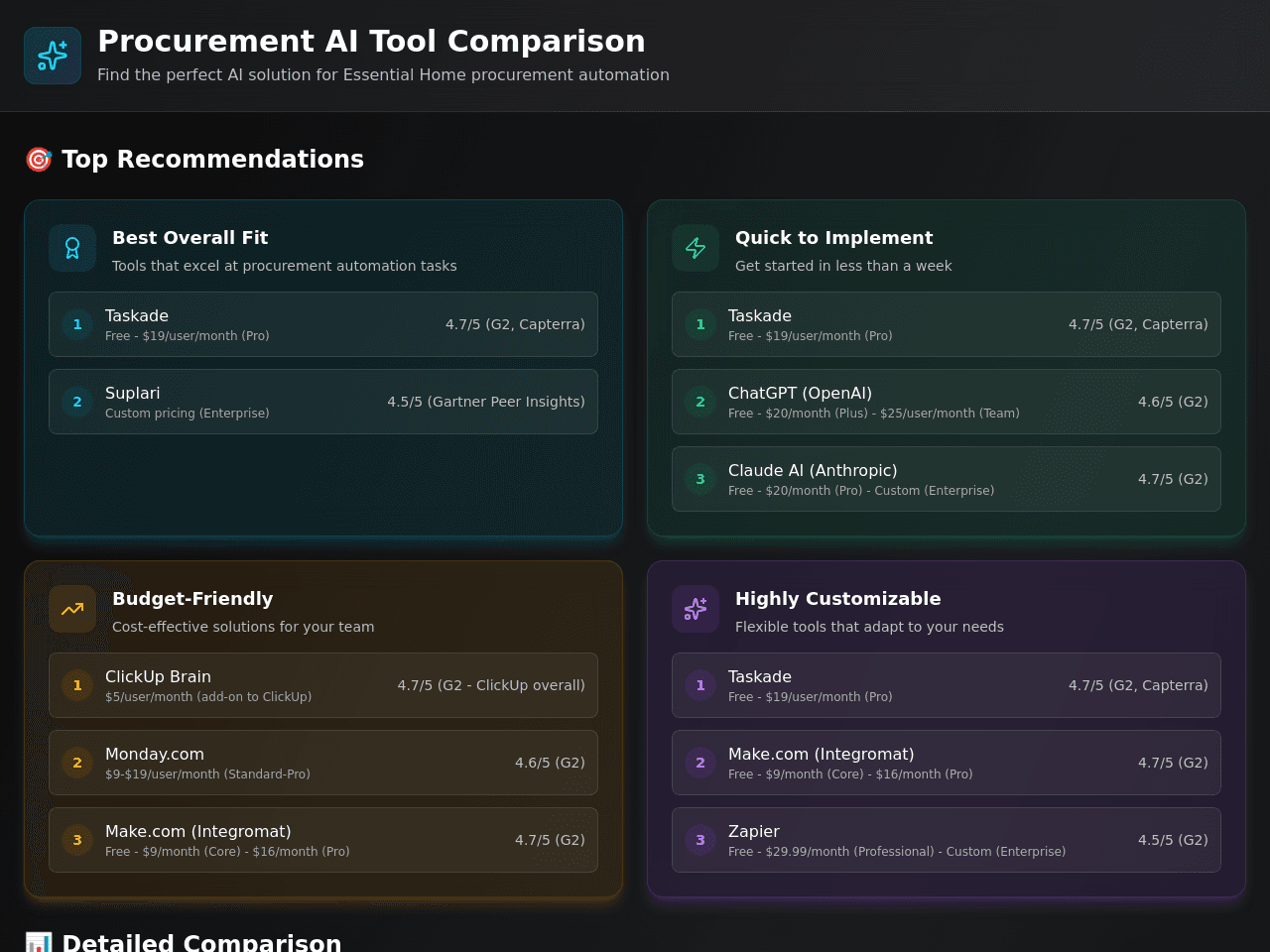Click rank 2 badge beside Suplari
This screenshot has width=1270, height=952.
[x=77, y=402]
